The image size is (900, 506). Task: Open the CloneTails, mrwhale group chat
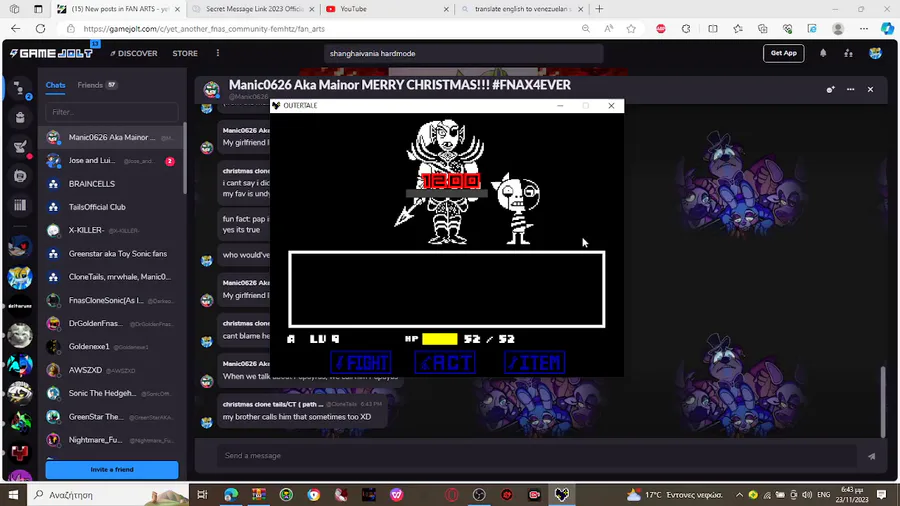pyautogui.click(x=112, y=277)
